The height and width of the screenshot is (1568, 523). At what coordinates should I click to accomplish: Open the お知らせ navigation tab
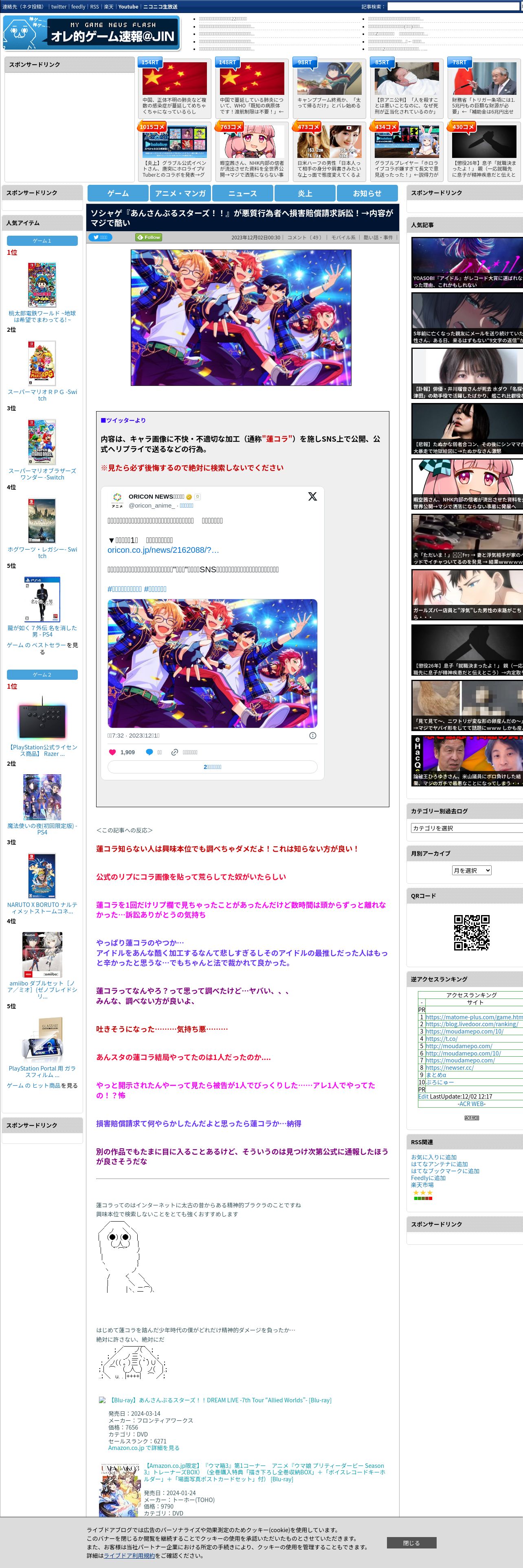point(367,193)
